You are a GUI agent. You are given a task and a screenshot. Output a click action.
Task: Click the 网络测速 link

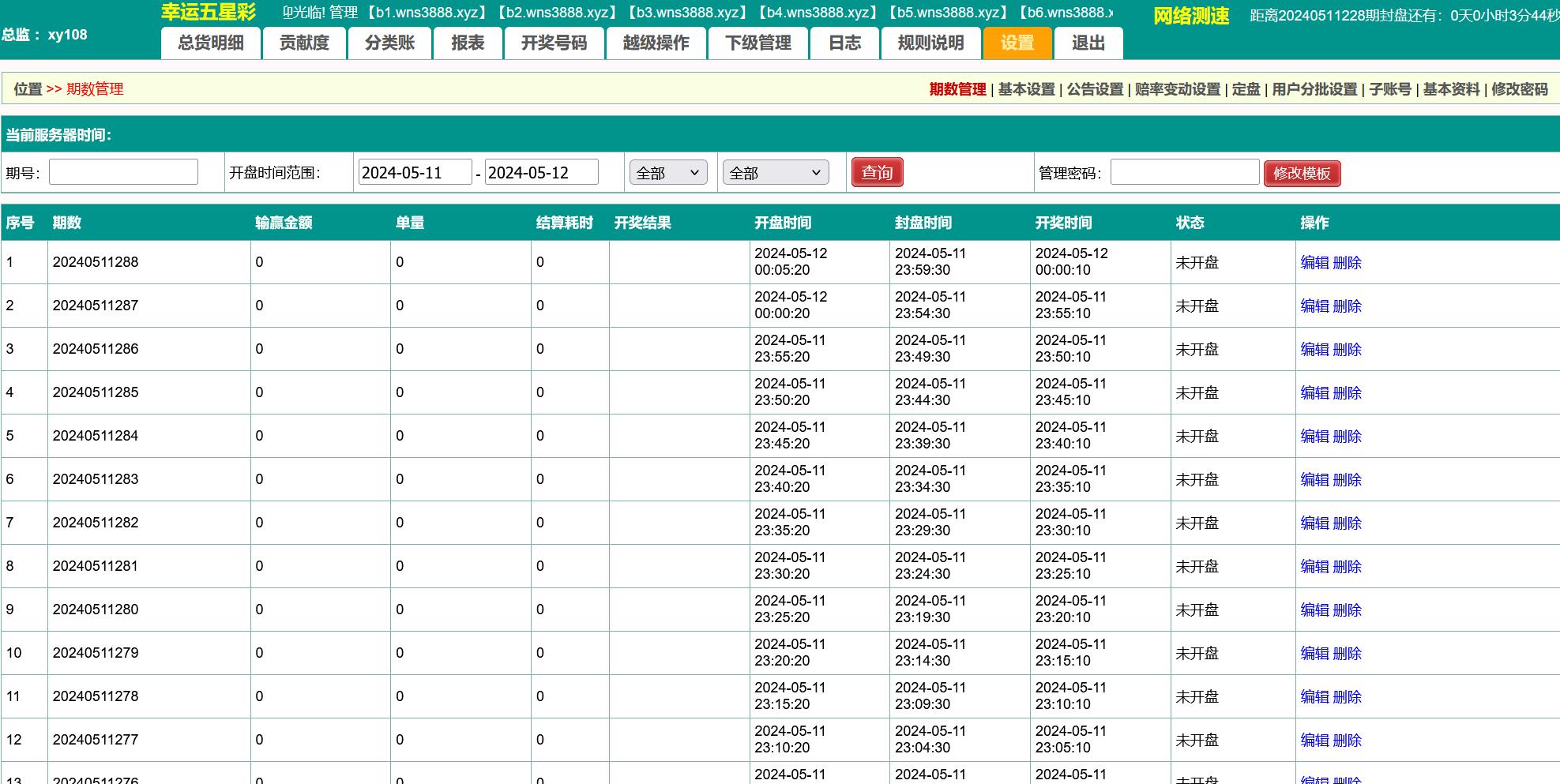coord(1190,16)
